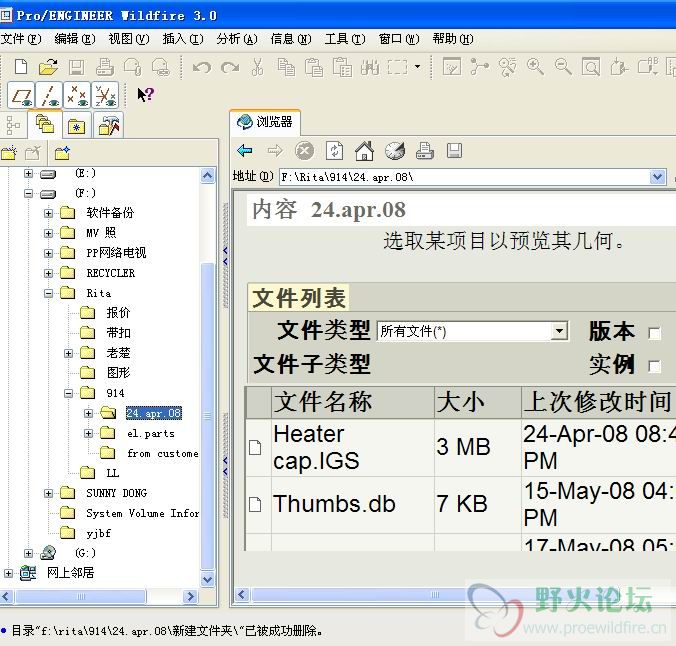This screenshot has width=676, height=646.
Task: Open the 工具(T) menu
Action: coord(344,39)
